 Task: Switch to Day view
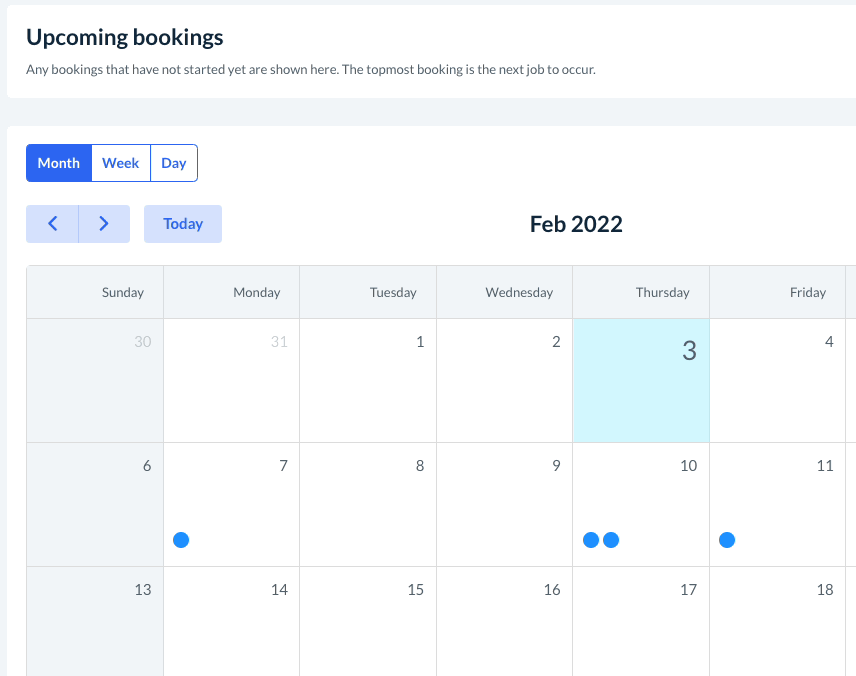[174, 163]
